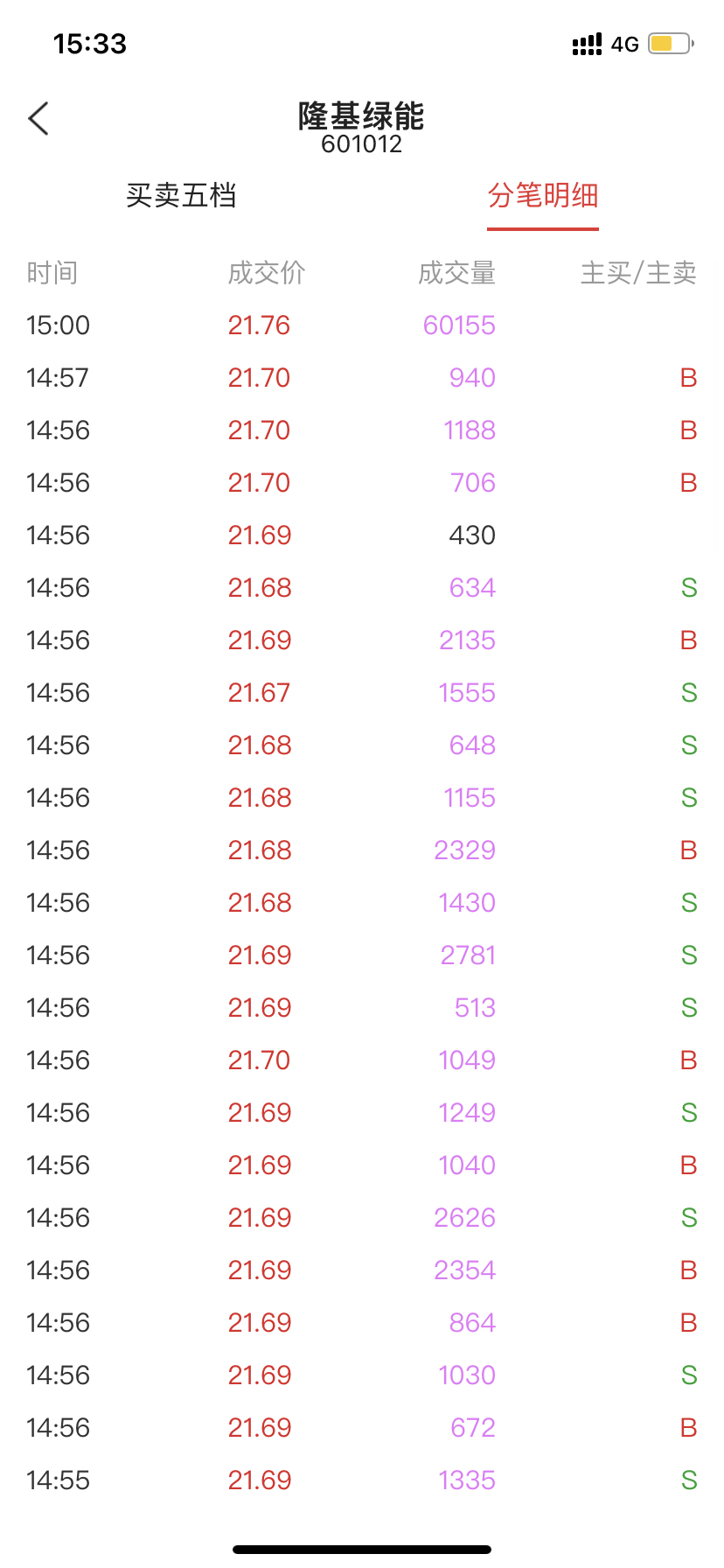Tap the 14:55 trade row
This screenshot has height=1568, width=724.
[x=361, y=1480]
